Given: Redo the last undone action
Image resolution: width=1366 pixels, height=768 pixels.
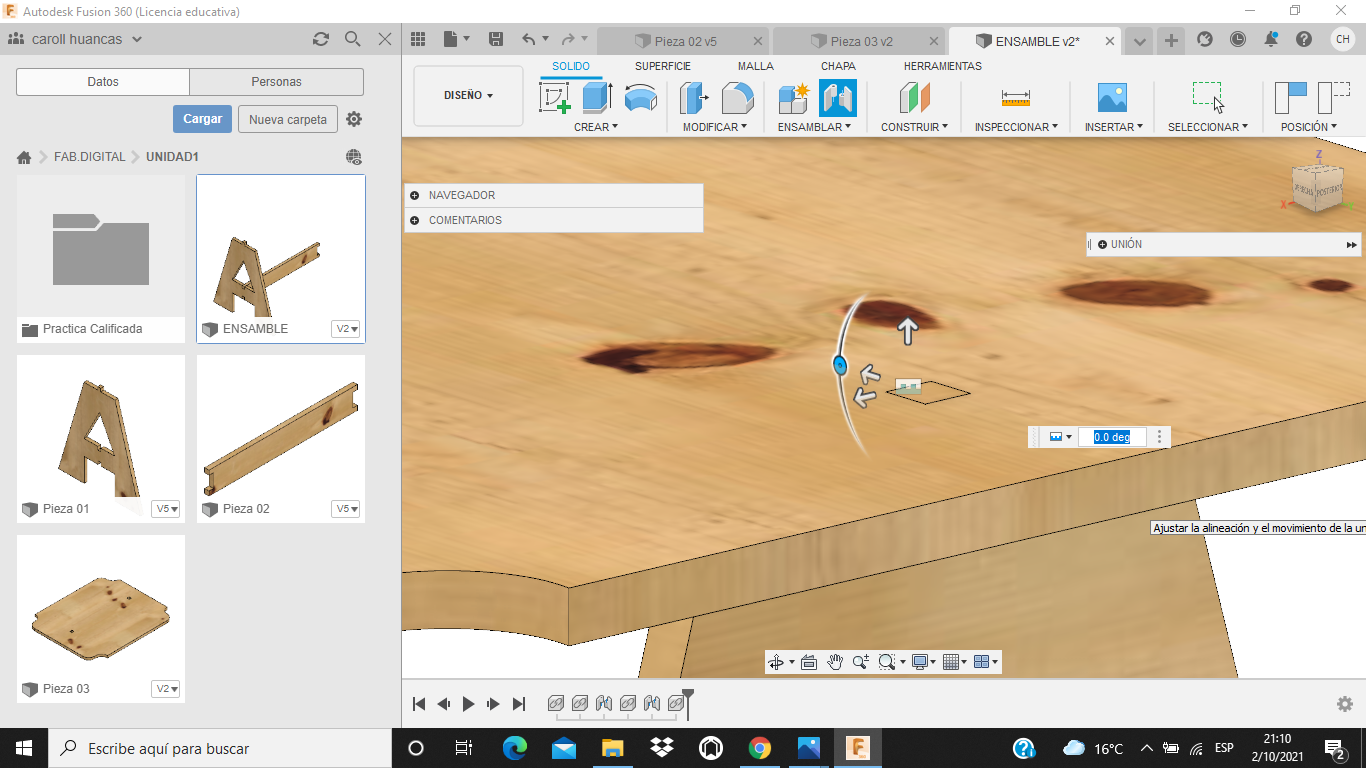Looking at the screenshot, I should pyautogui.click(x=568, y=40).
